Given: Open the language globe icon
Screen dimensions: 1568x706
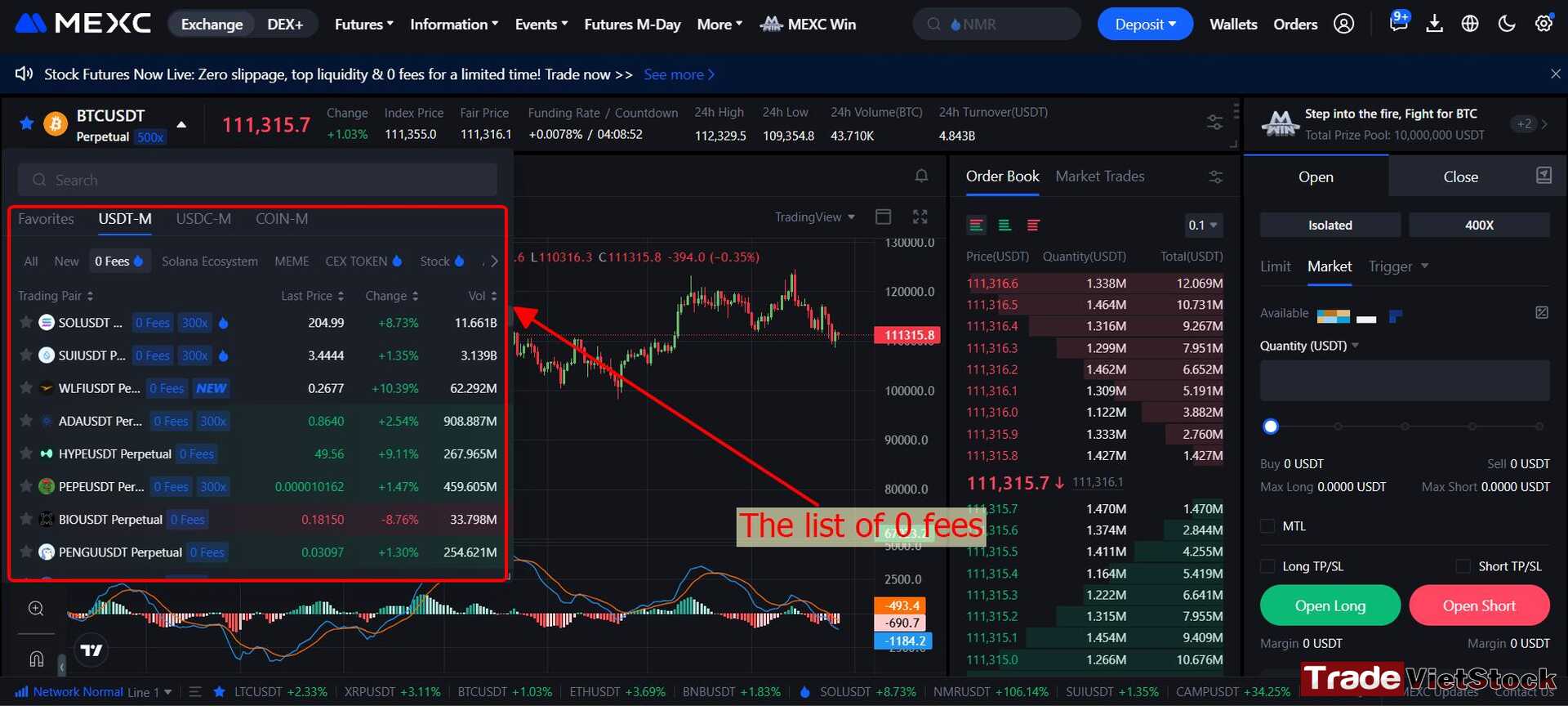Looking at the screenshot, I should 1470,24.
